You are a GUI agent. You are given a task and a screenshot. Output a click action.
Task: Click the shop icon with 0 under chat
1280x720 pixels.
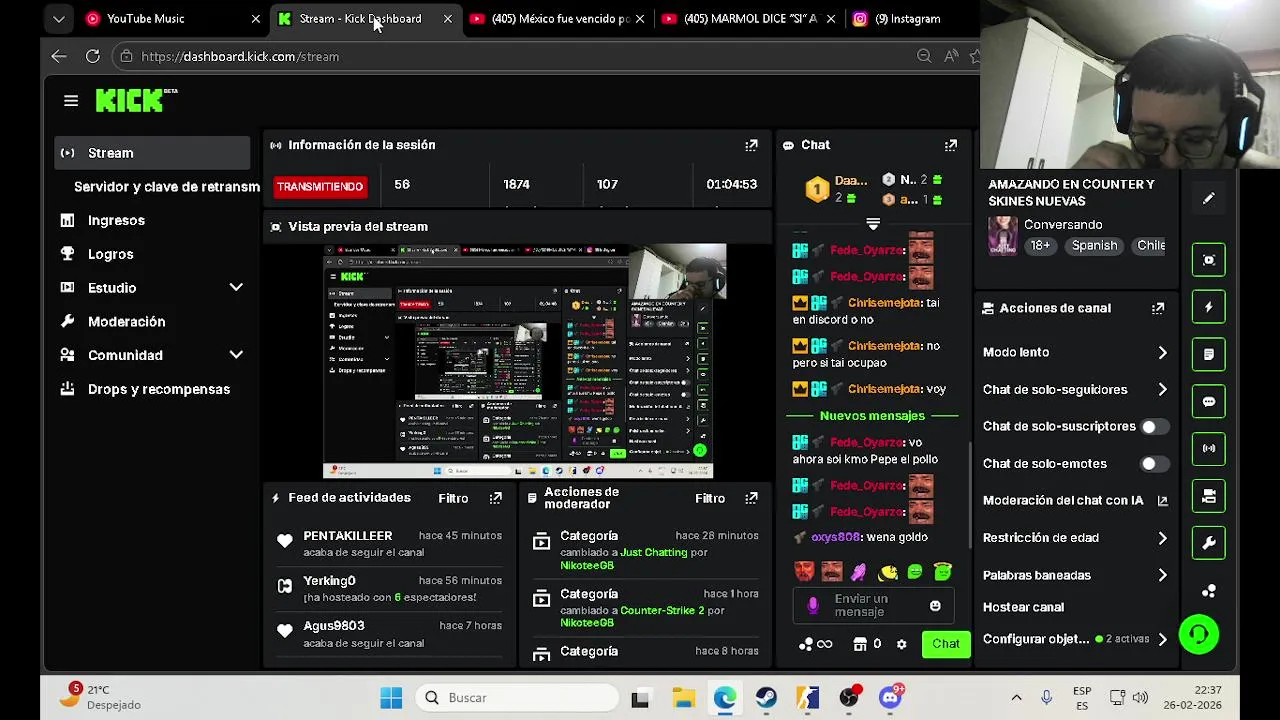866,644
